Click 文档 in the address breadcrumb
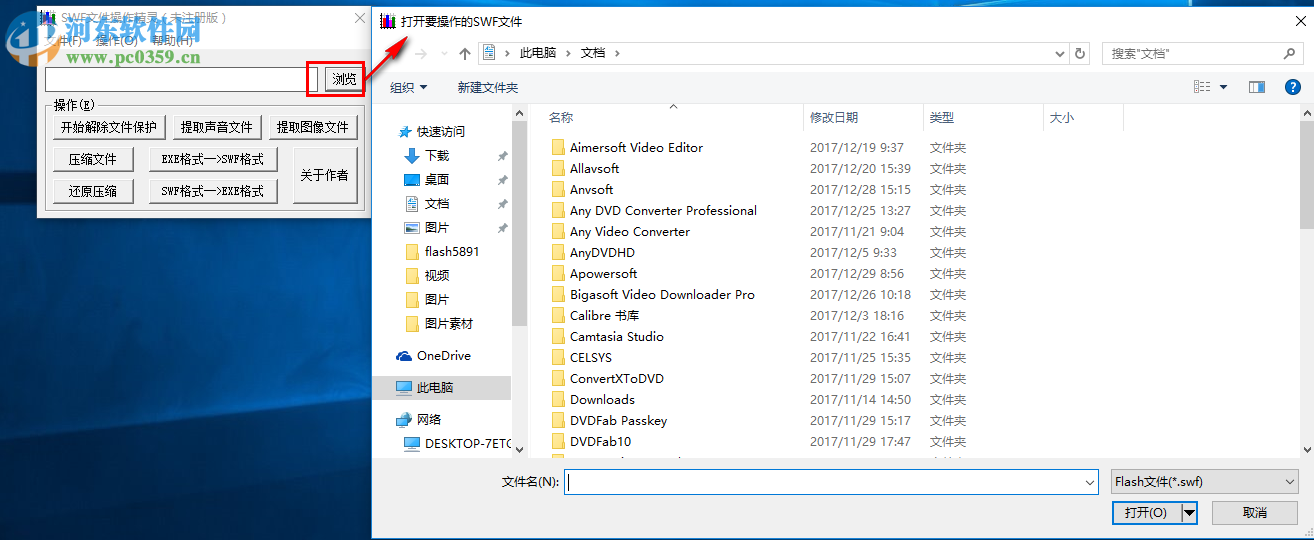 [593, 53]
